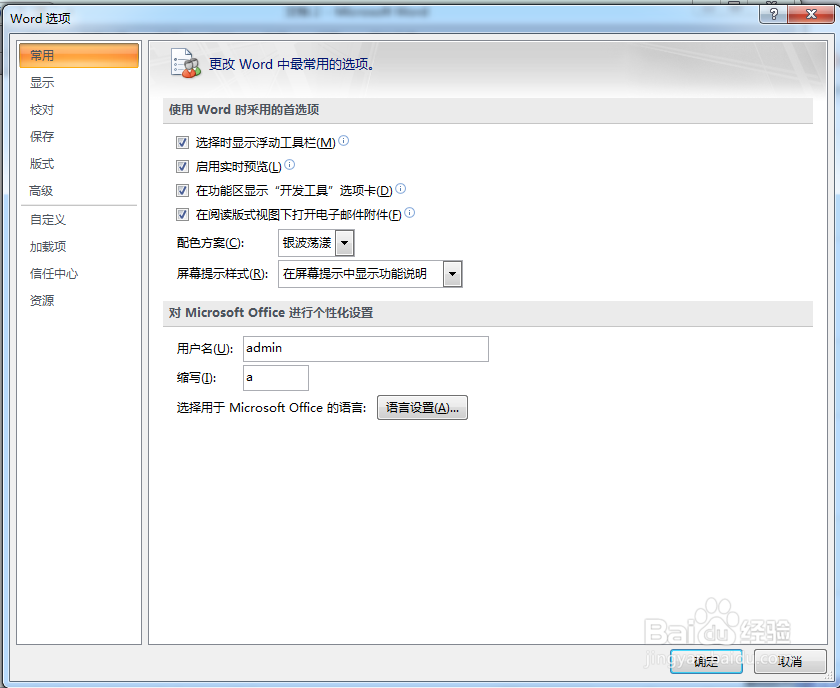Go to the 信任中心 category
Viewport: 840px width, 688px height.
pyautogui.click(x=79, y=274)
